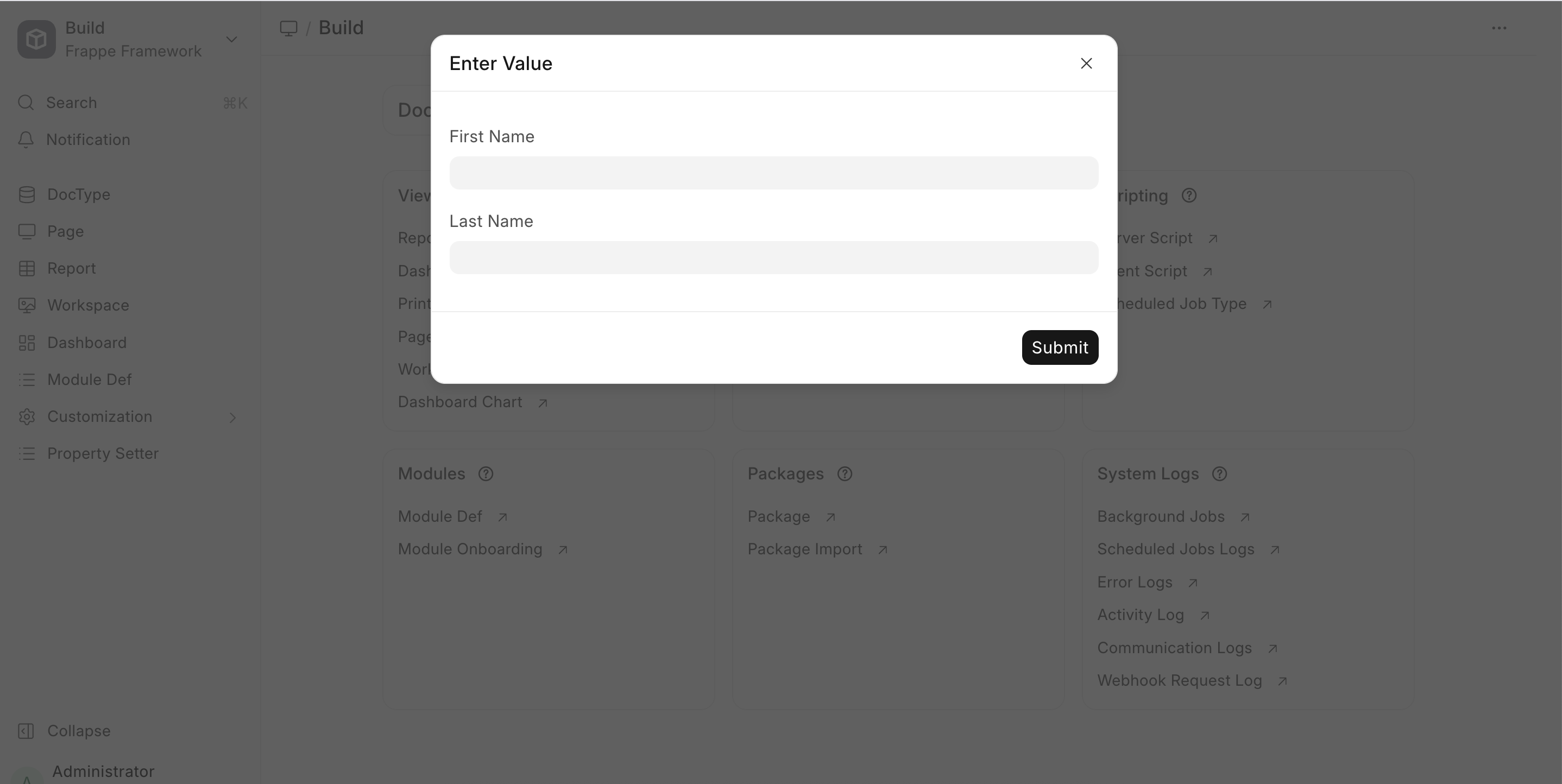This screenshot has width=1562, height=784.
Task: Click the System Logs help icon
Action: (1219, 474)
